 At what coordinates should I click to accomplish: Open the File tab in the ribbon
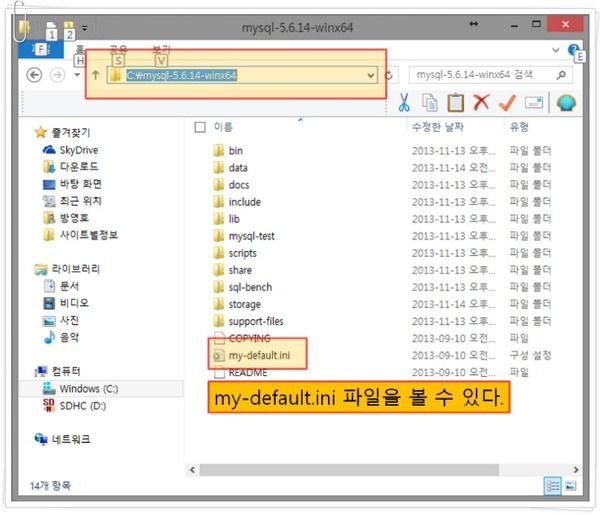(x=41, y=50)
